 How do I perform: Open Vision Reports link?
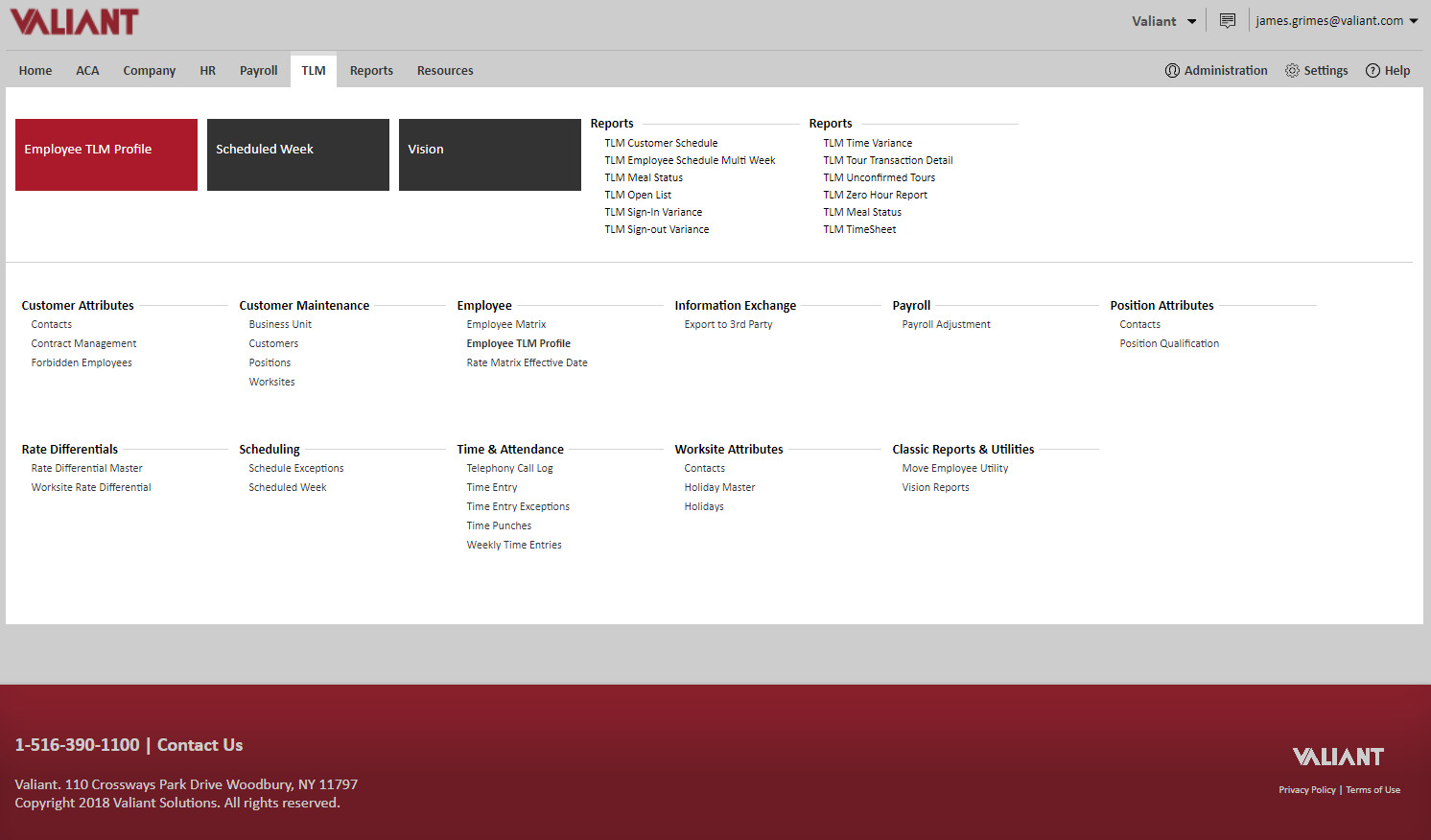pyautogui.click(x=935, y=487)
